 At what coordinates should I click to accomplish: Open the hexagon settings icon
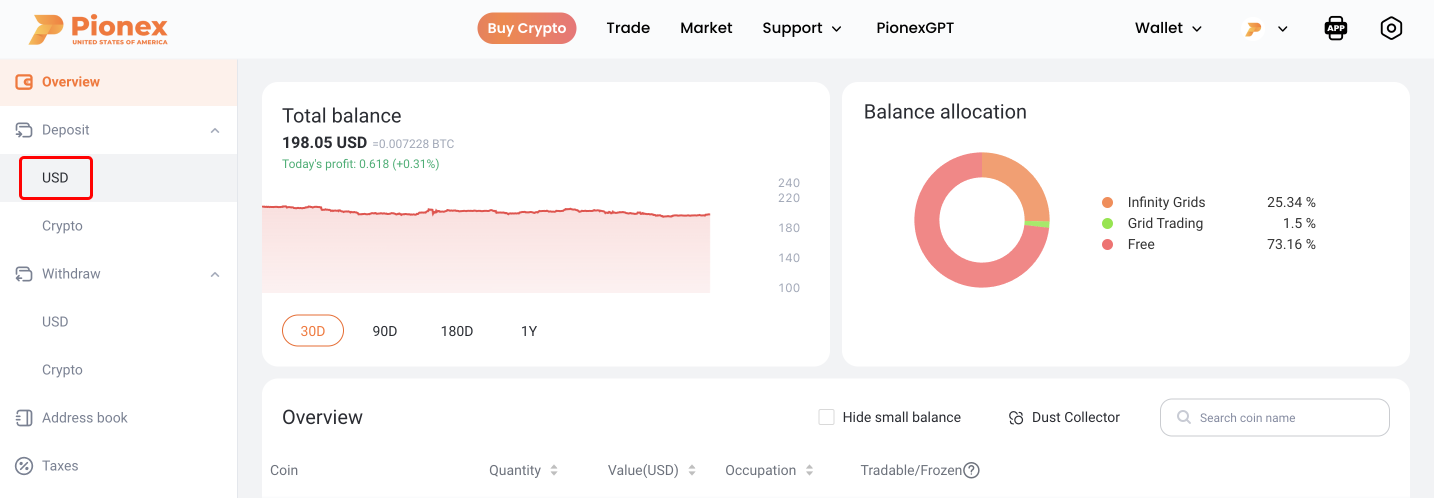[1391, 28]
